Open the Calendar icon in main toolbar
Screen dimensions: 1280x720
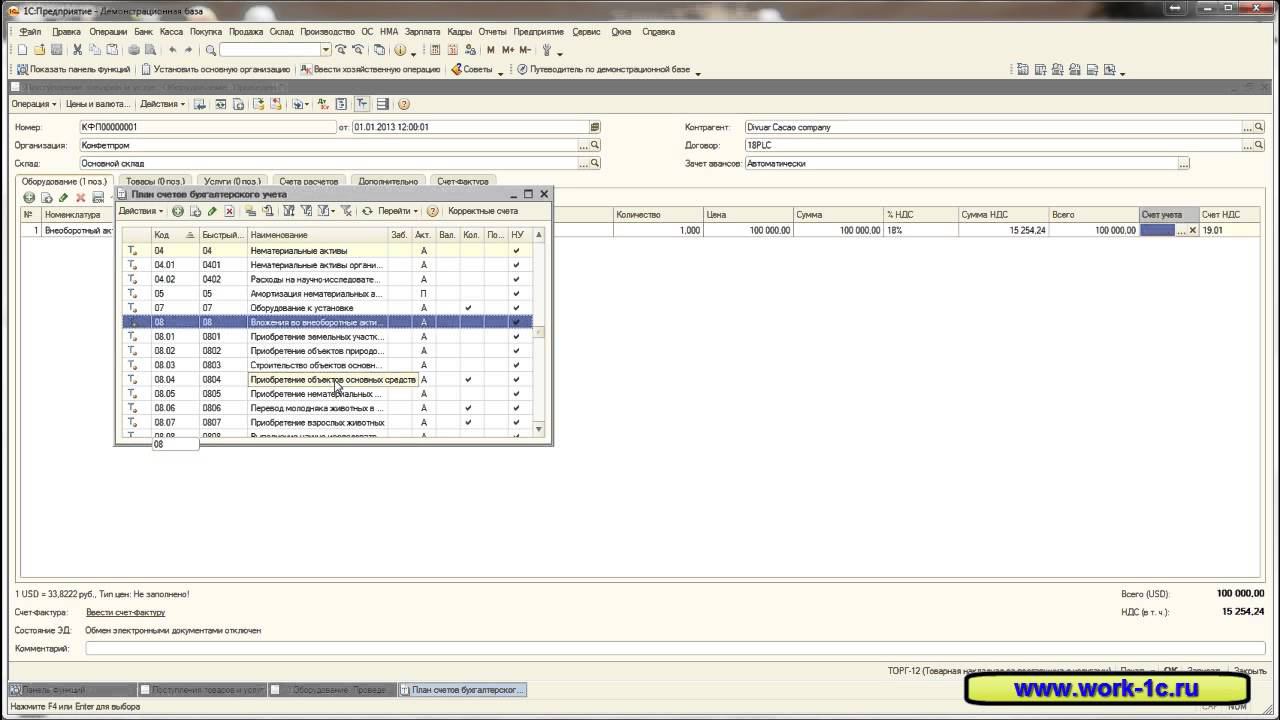coord(453,50)
